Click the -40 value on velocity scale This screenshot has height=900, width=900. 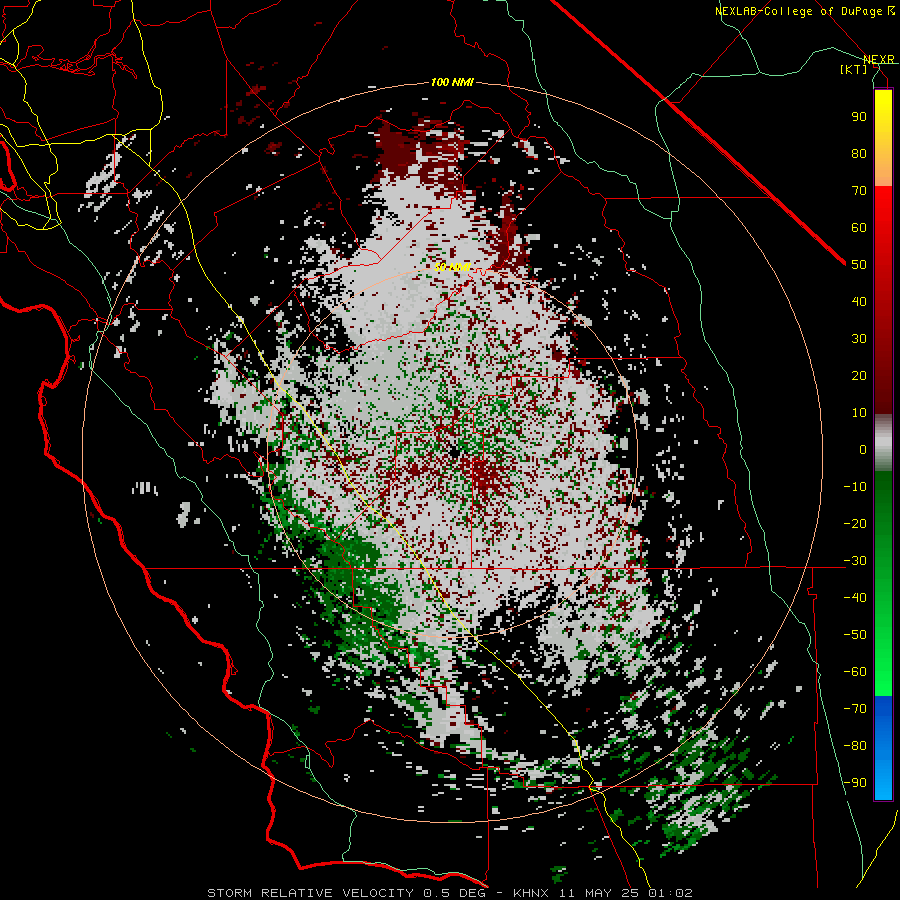pyautogui.click(x=855, y=598)
